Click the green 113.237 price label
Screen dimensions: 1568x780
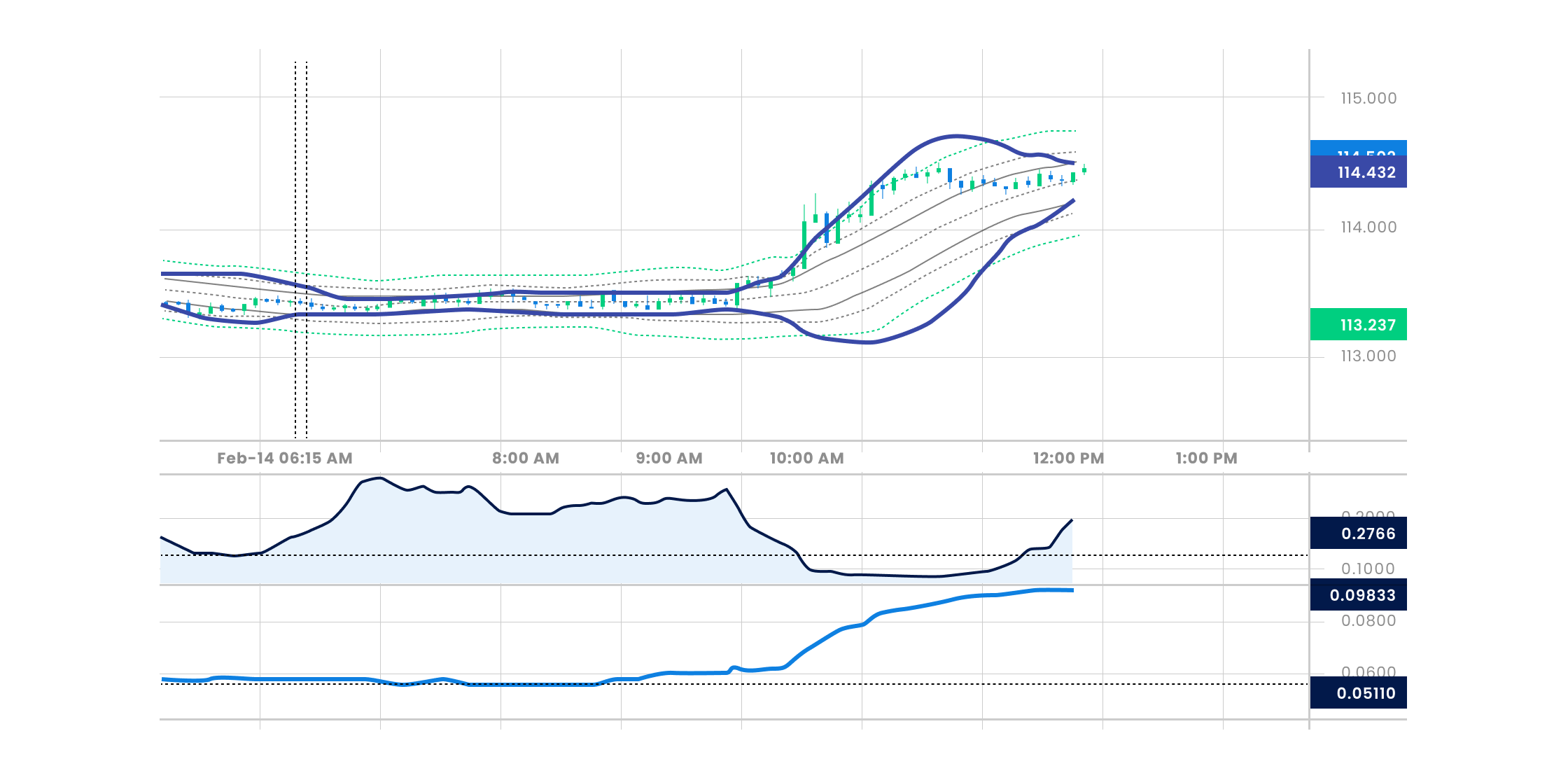click(1358, 325)
